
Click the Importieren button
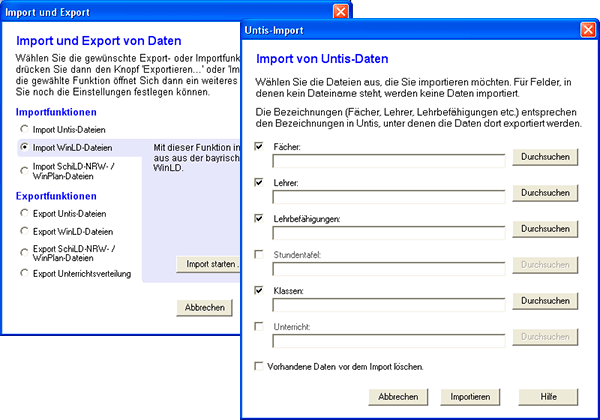click(470, 397)
